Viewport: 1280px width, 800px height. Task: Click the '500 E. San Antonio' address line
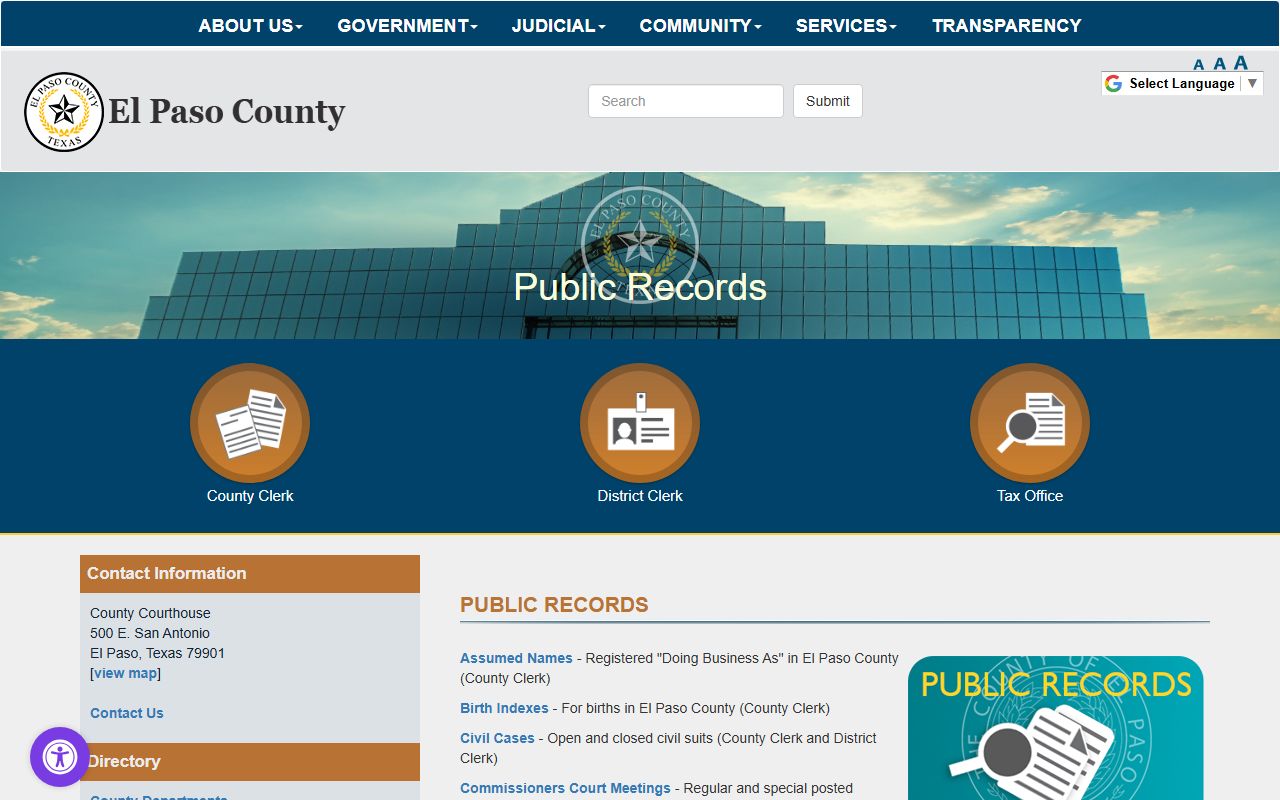pos(150,633)
